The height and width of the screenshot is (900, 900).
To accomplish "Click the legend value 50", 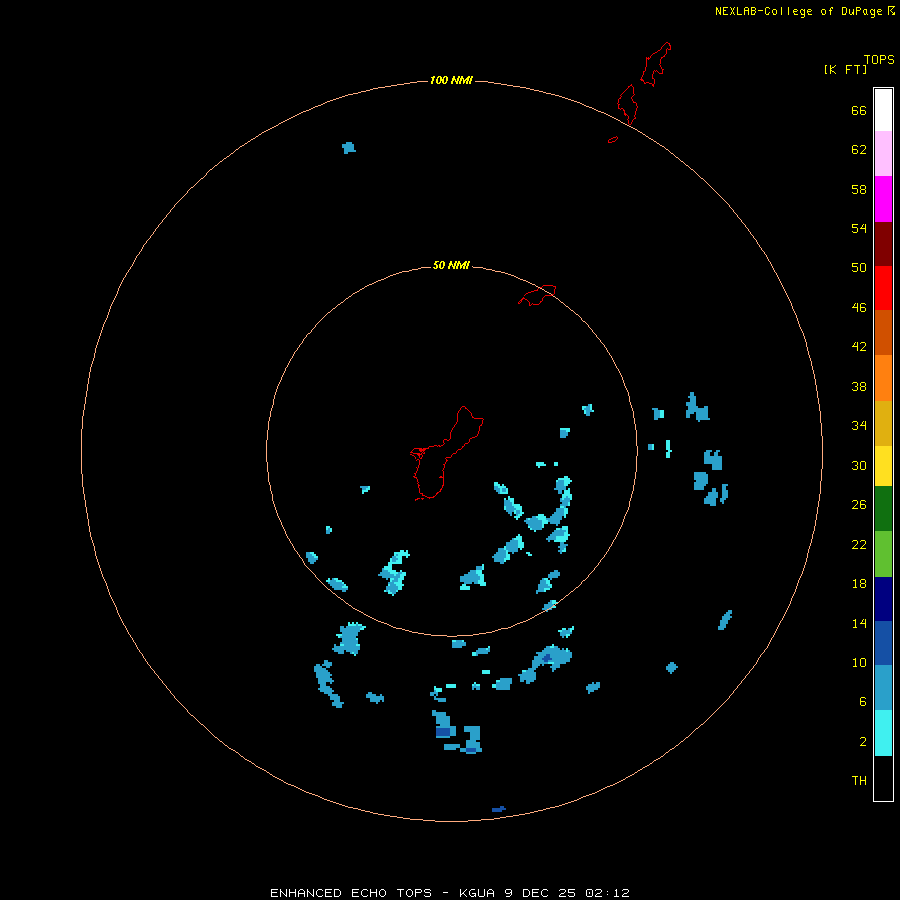I will 859,267.
